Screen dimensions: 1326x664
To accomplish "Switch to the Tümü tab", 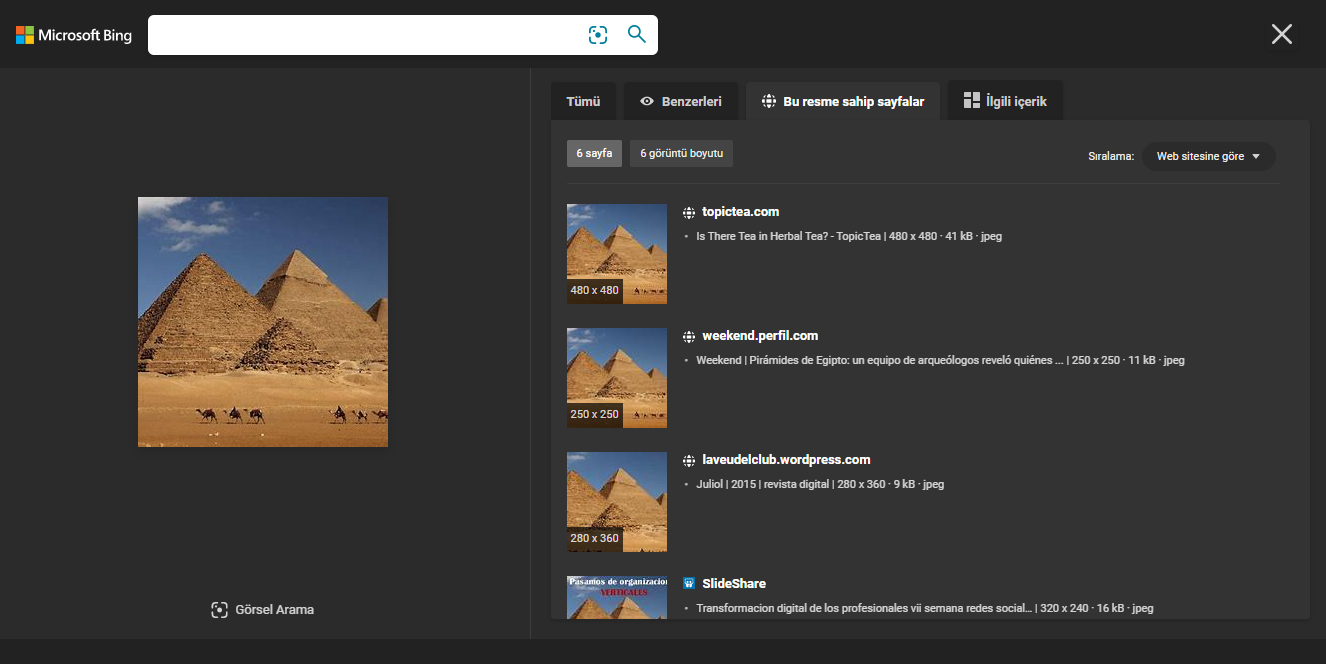I will (583, 101).
